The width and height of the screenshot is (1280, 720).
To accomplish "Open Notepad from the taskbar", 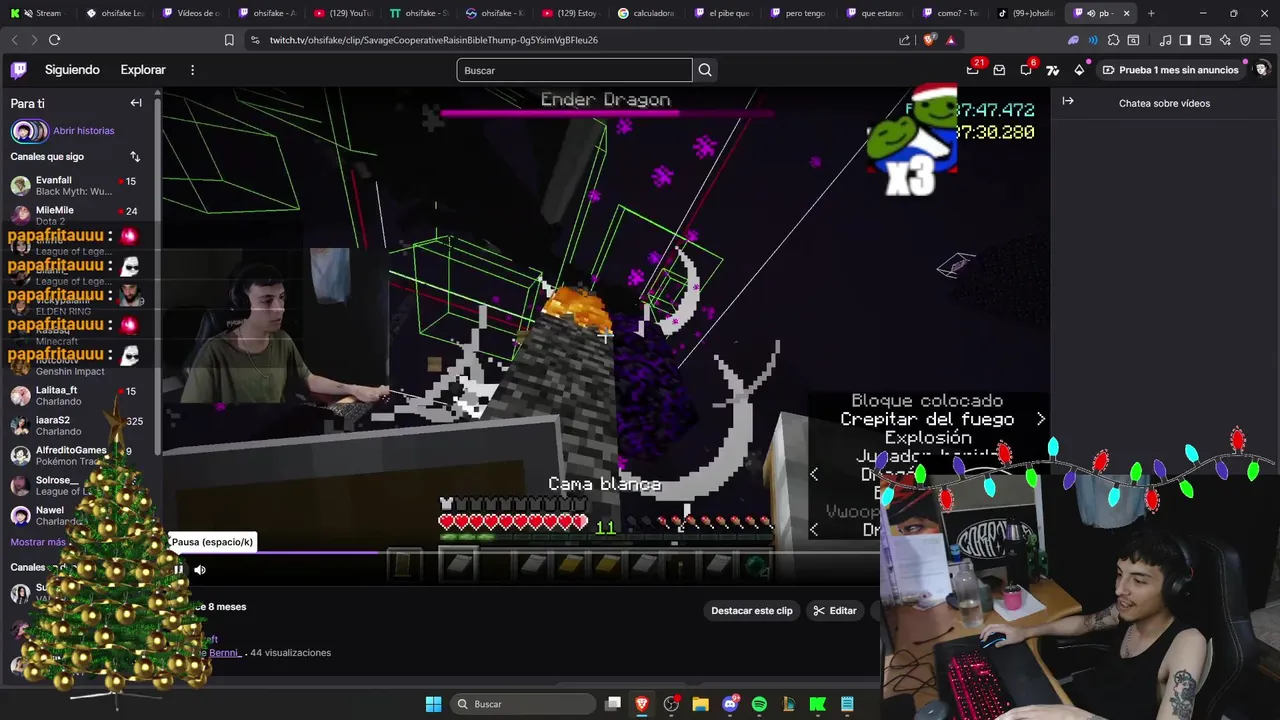I will pyautogui.click(x=847, y=704).
